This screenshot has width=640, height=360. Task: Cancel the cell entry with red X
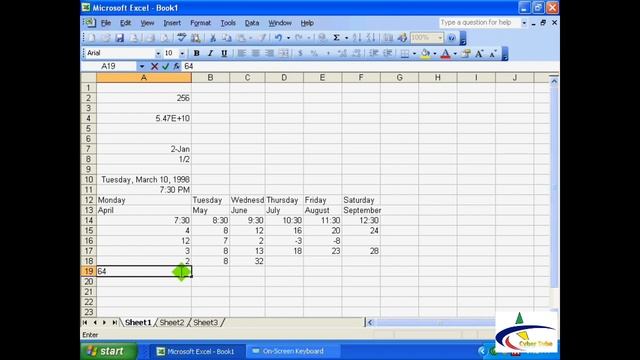click(x=154, y=66)
